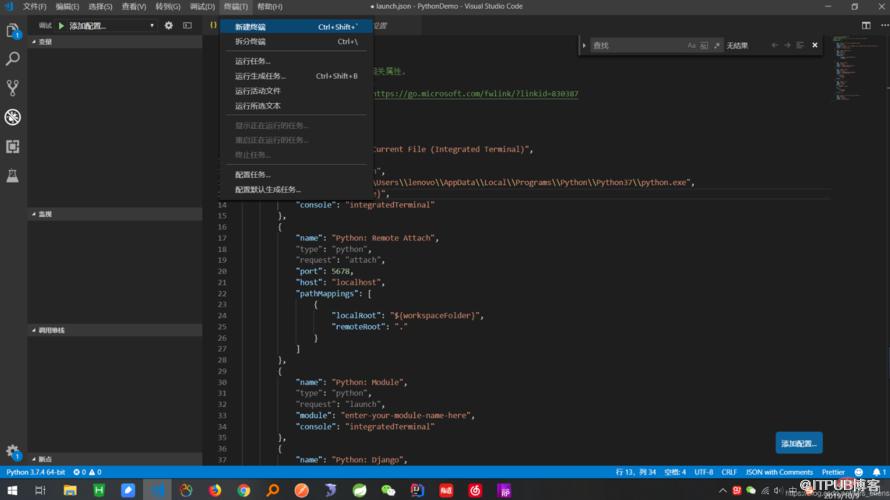The image size is (890, 500).
Task: Split the editor to the right
Action: pyautogui.click(x=866, y=26)
